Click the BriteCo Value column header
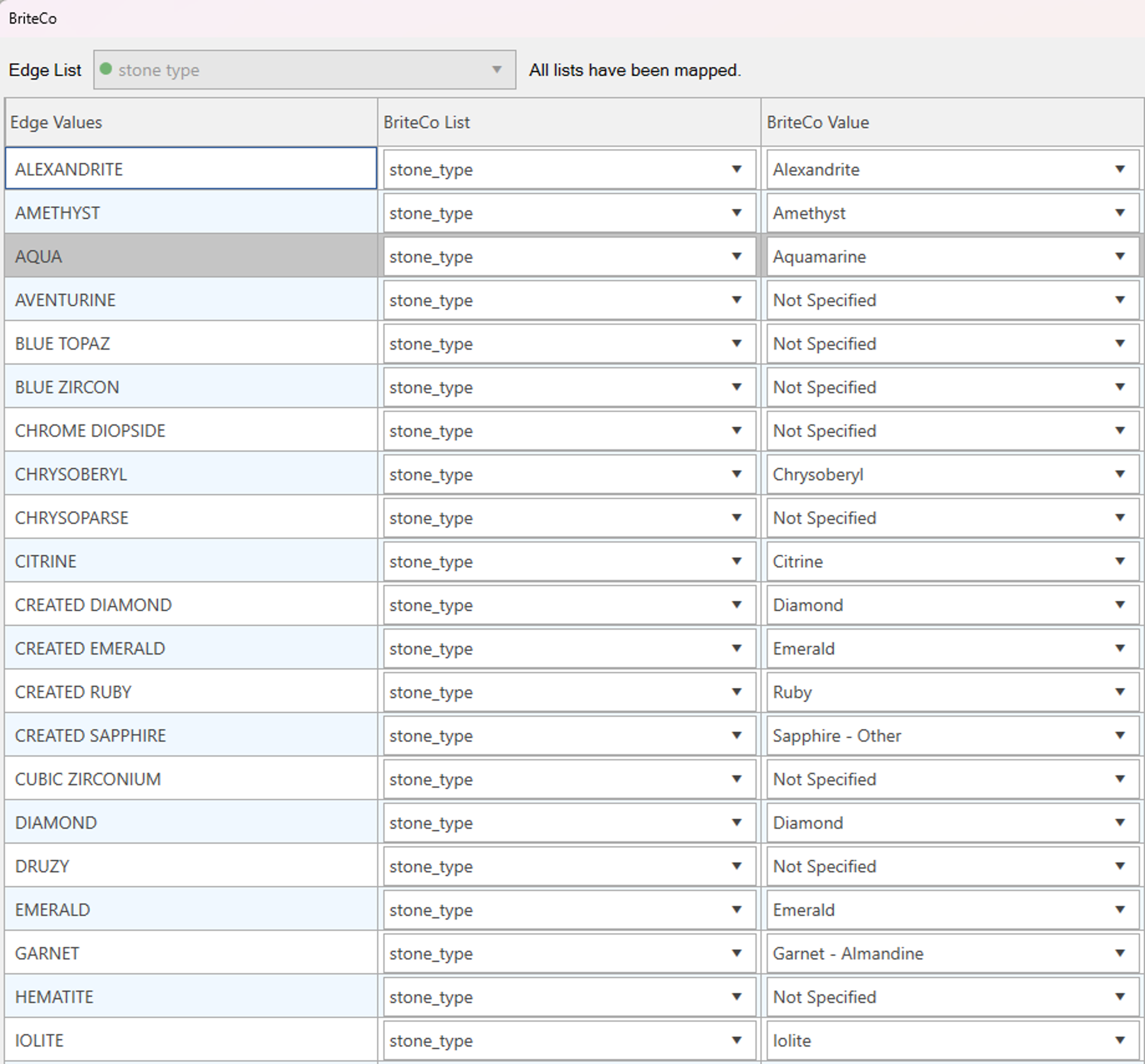The image size is (1145, 1064). pos(951,123)
